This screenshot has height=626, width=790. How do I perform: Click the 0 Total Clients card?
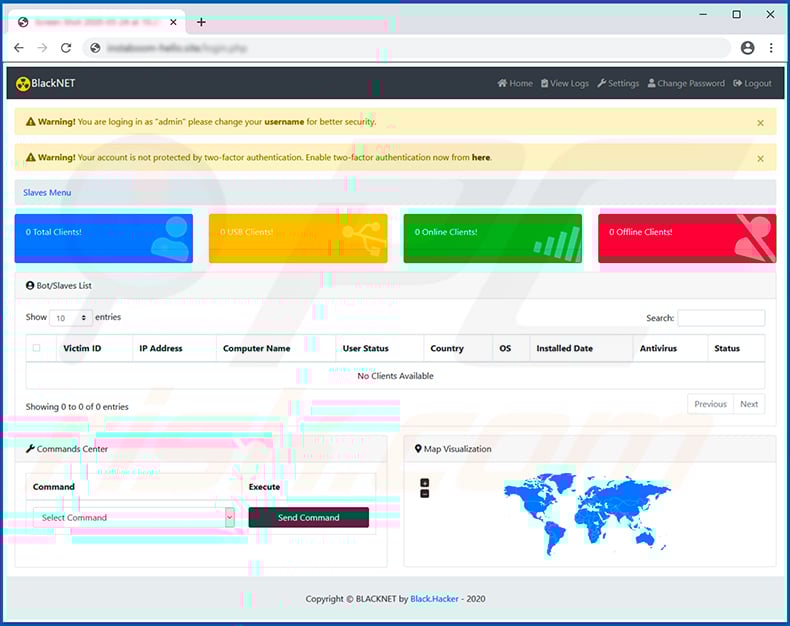pyautogui.click(x=104, y=238)
